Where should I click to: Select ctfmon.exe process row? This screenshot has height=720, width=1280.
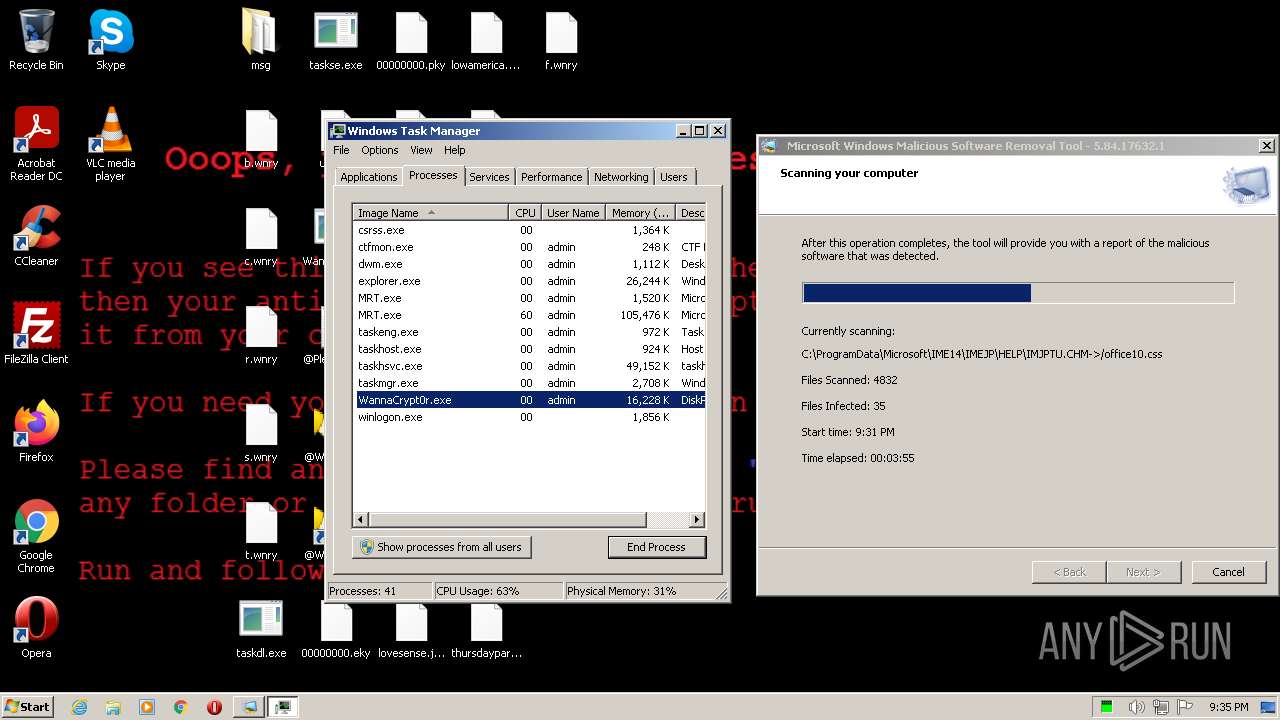point(529,247)
